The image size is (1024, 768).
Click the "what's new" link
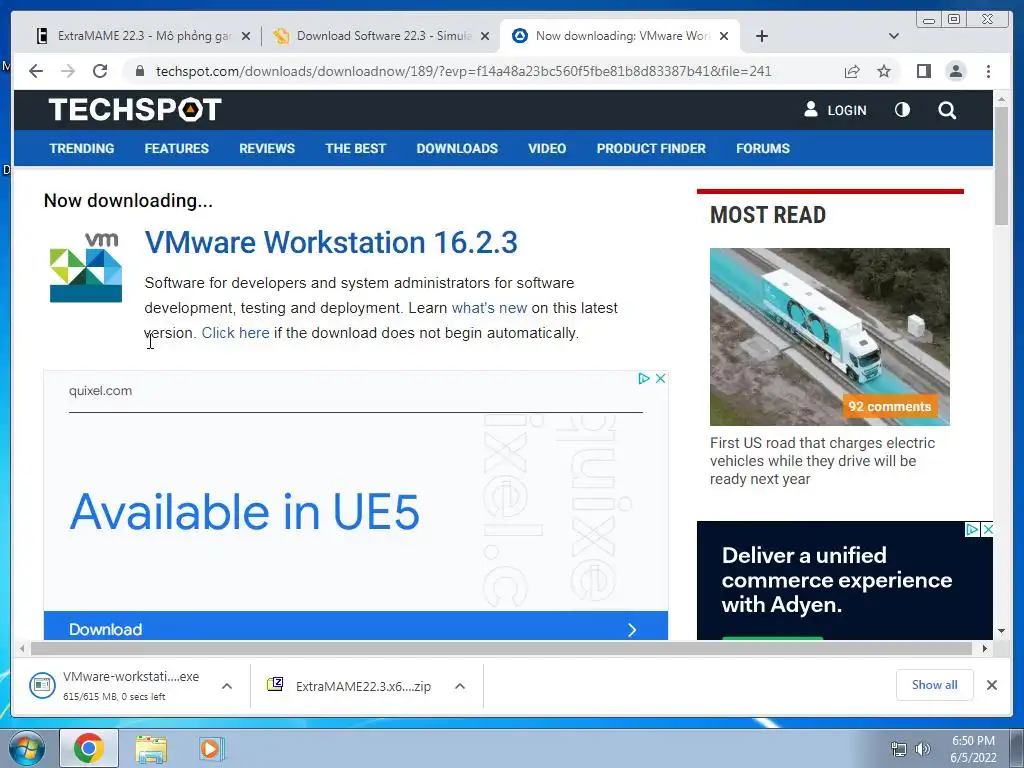tap(489, 308)
